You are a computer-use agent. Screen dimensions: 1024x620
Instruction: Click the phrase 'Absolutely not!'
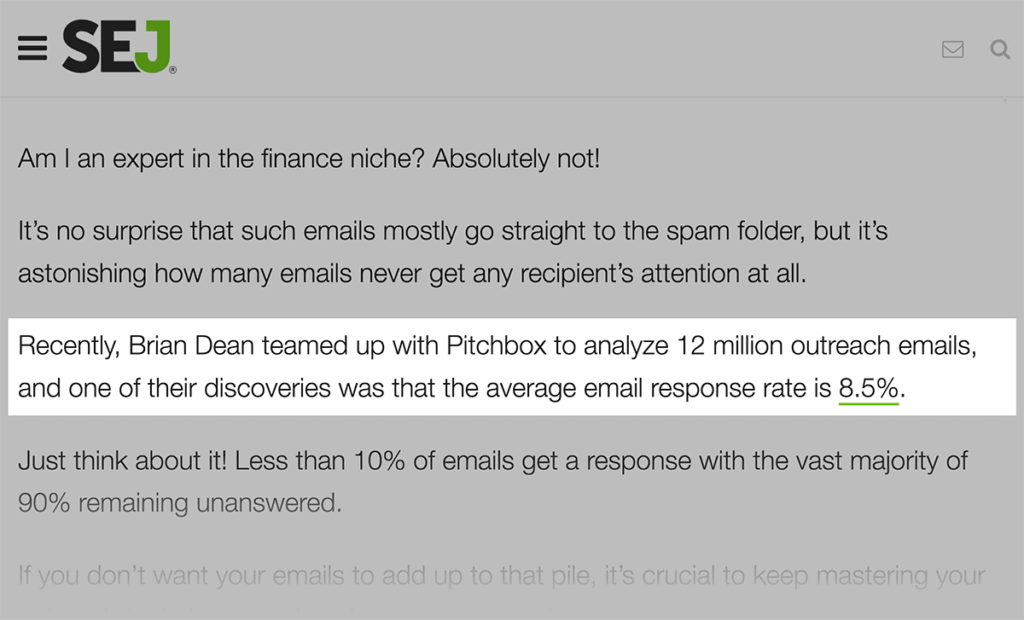(x=516, y=159)
